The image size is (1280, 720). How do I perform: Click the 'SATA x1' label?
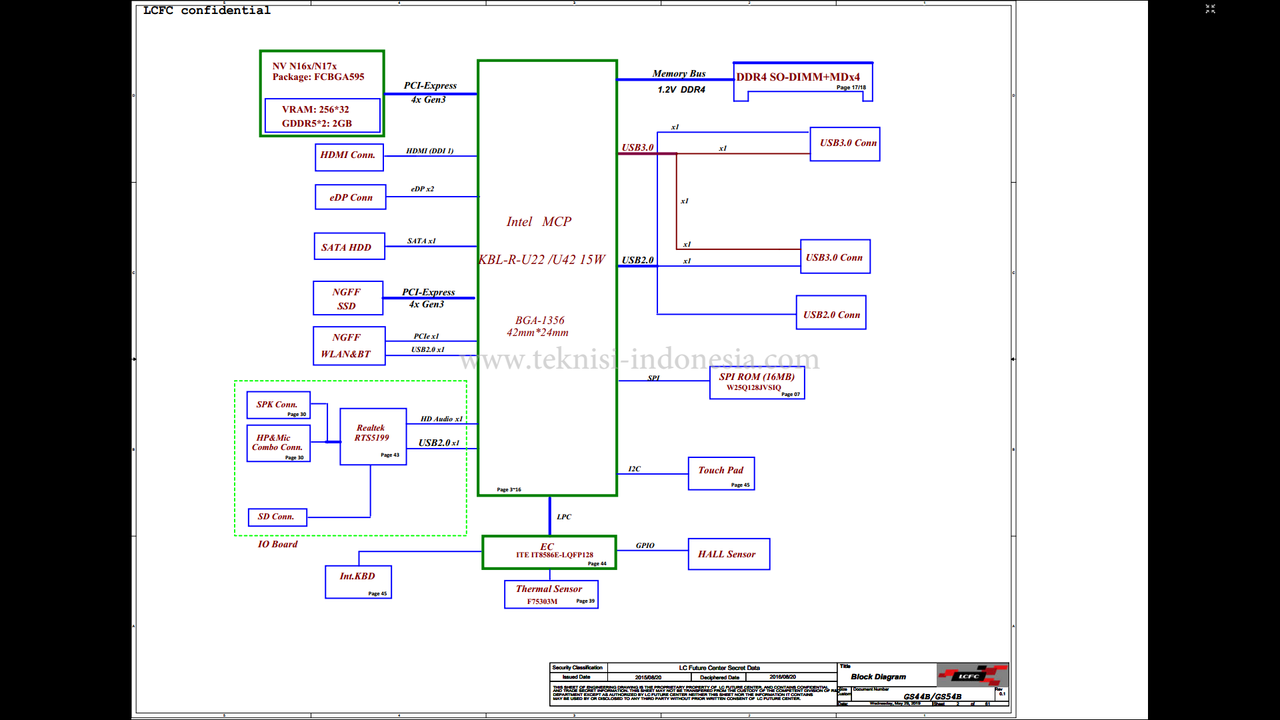[x=422, y=241]
